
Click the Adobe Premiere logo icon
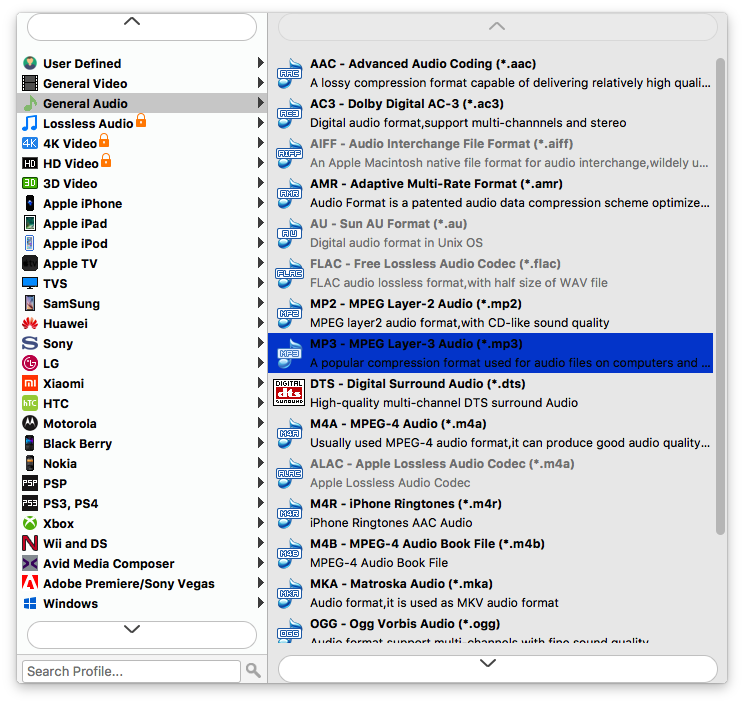click(x=30, y=583)
